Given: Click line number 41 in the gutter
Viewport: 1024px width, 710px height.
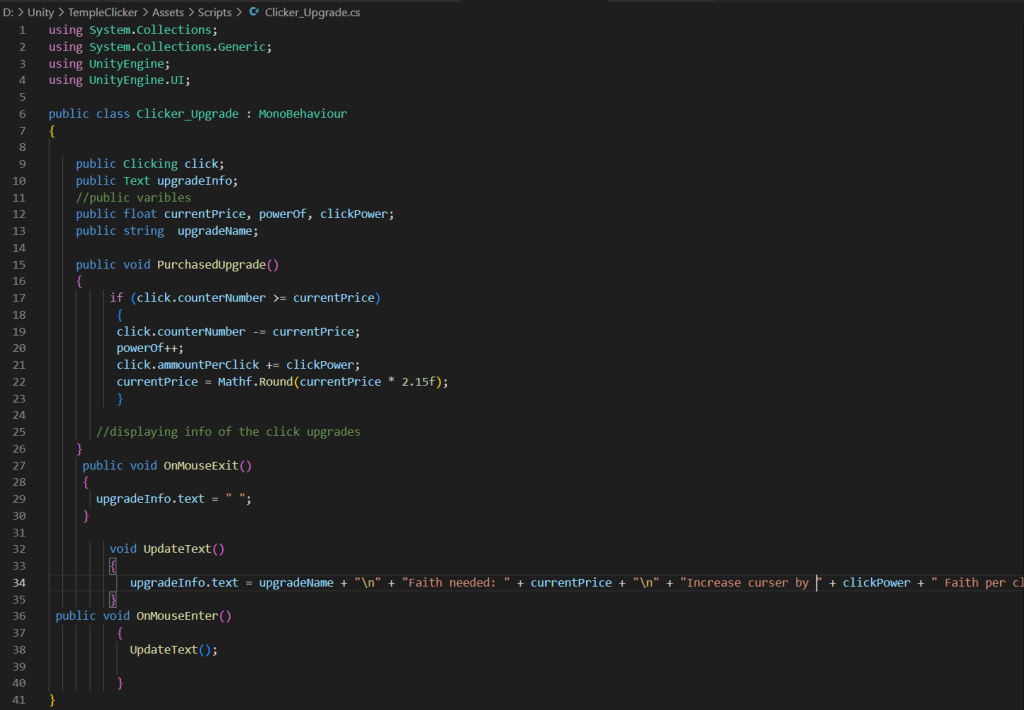Looking at the screenshot, I should [x=21, y=700].
